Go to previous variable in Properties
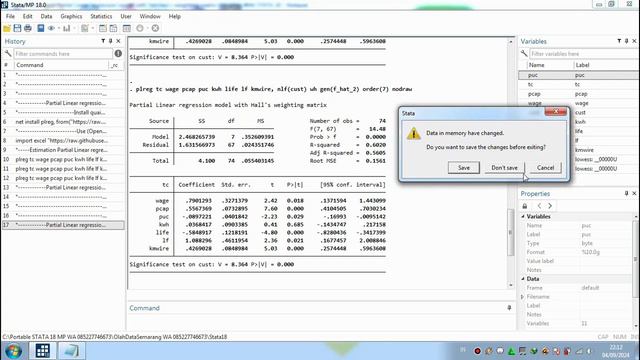Viewport: 640px width, 360px height. [x=539, y=206]
